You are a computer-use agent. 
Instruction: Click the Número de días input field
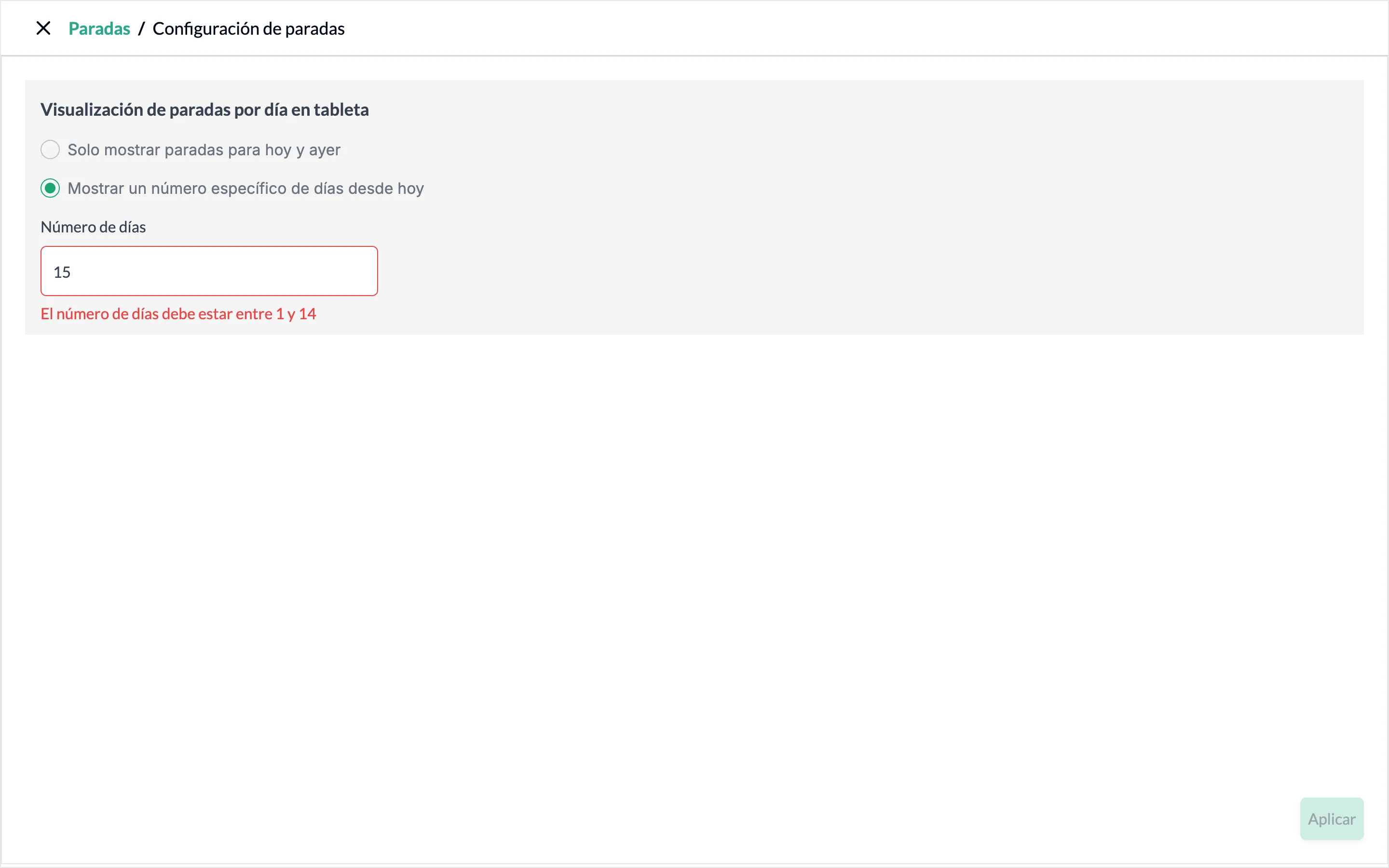click(x=209, y=271)
